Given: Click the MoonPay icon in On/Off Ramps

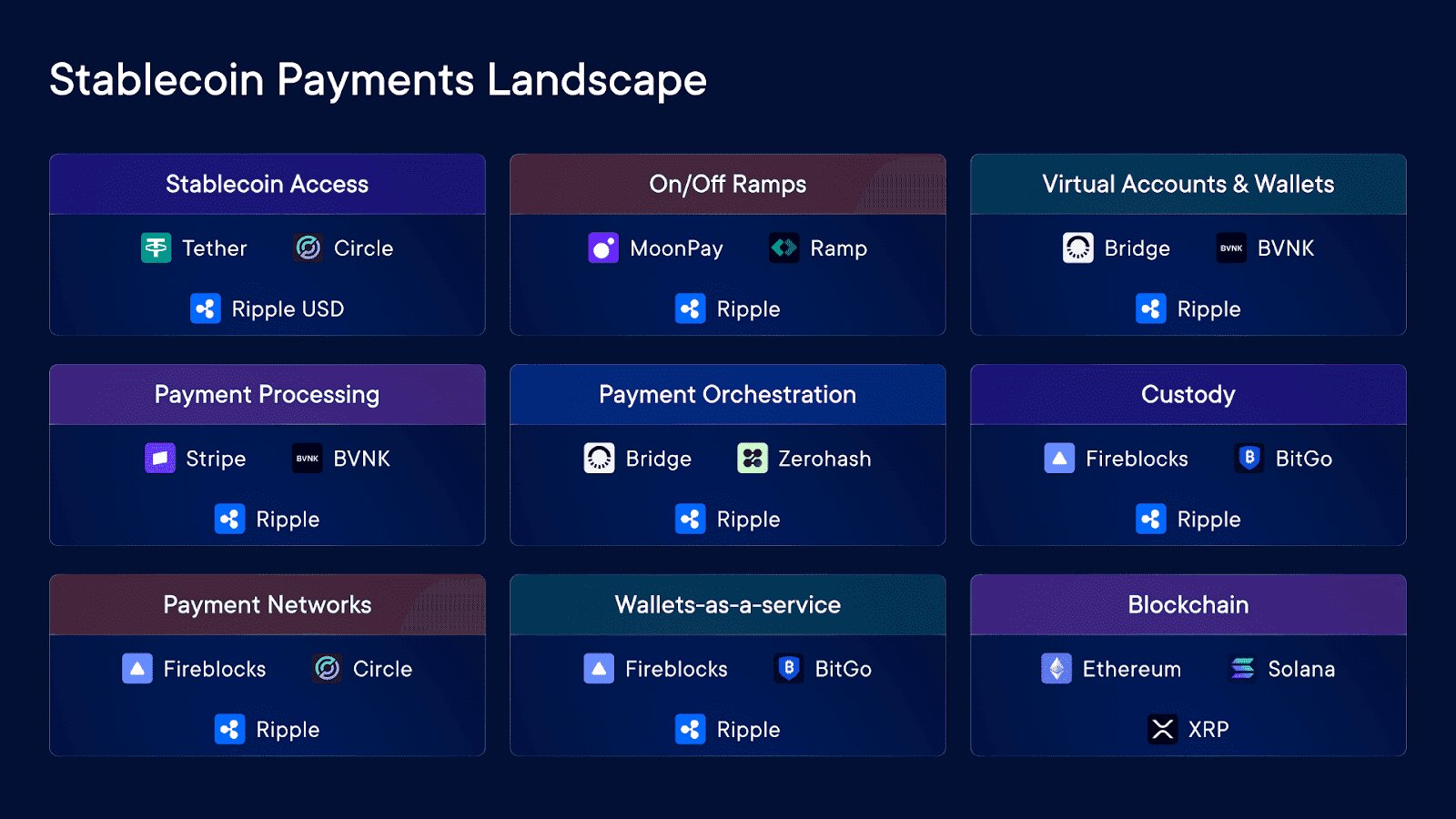Looking at the screenshot, I should point(602,248).
